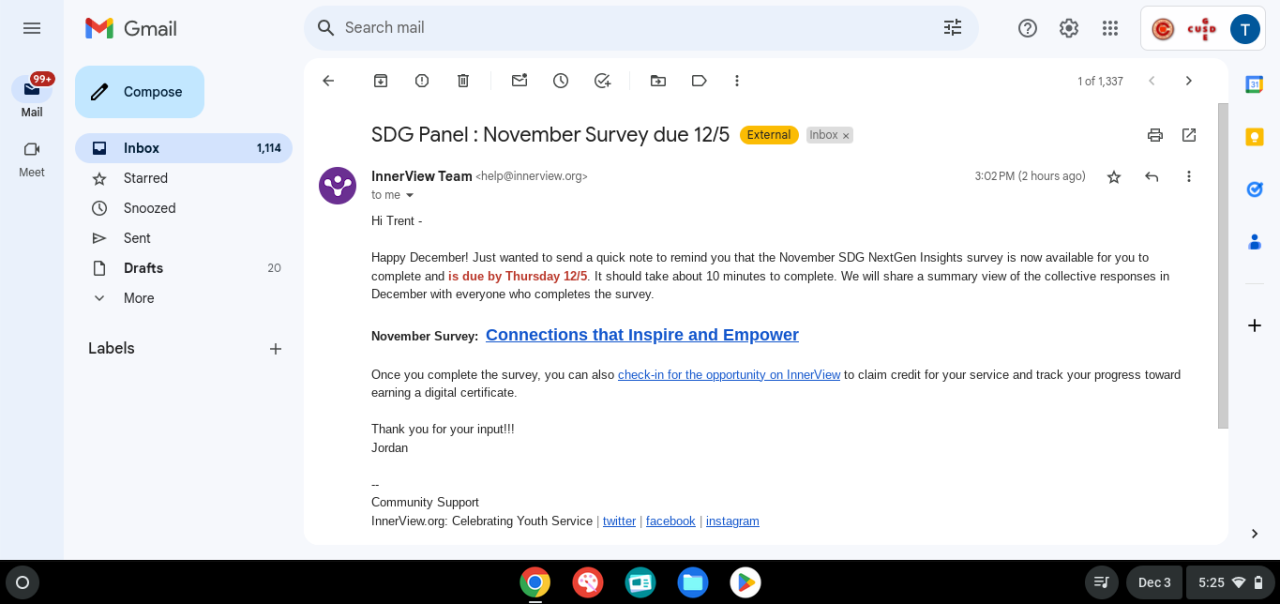
Task: Delete this email with trash icon
Action: [x=463, y=81]
